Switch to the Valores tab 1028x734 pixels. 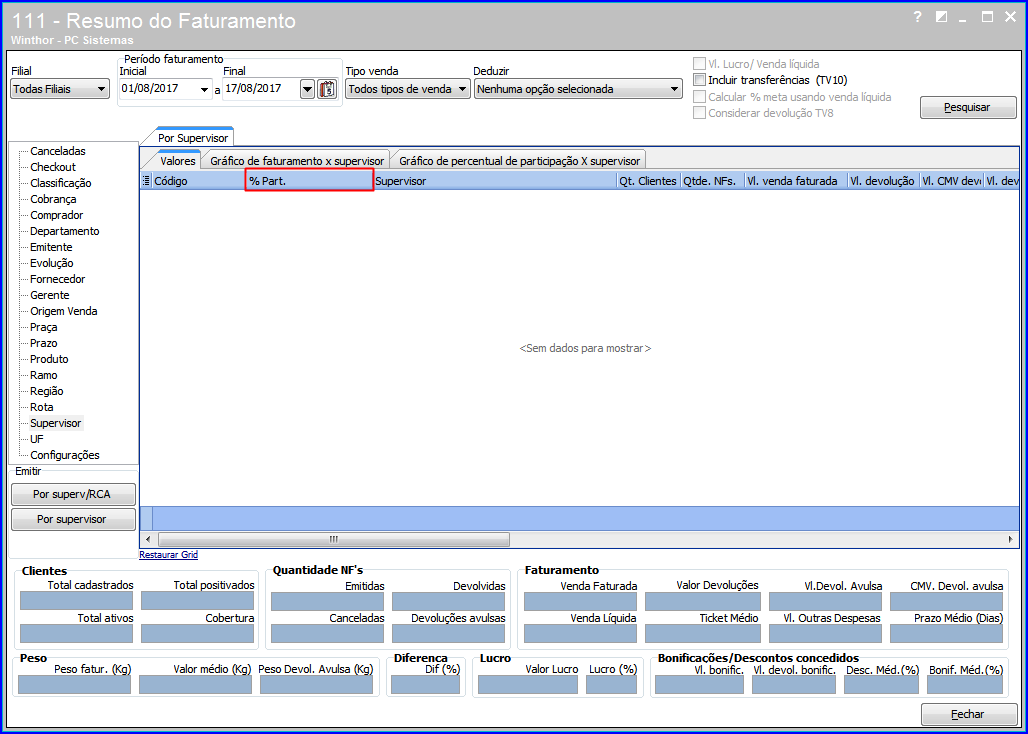[x=178, y=161]
